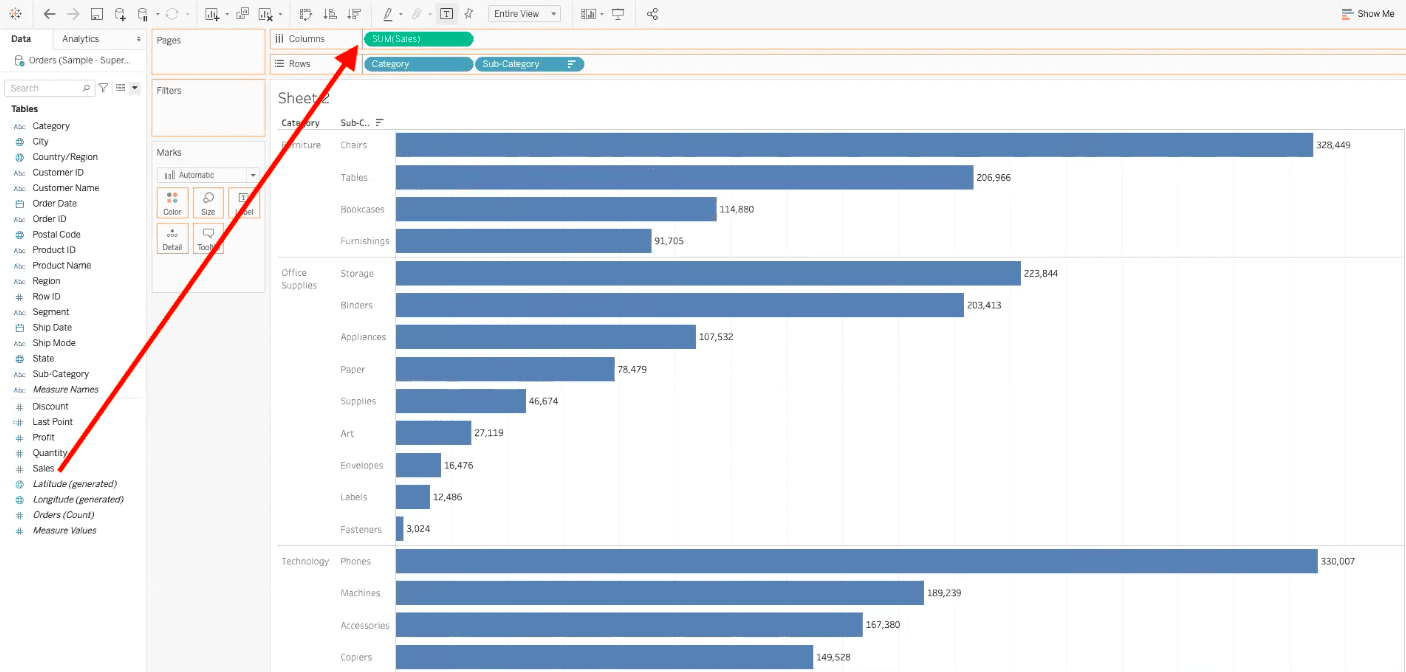The height and width of the screenshot is (672, 1406).
Task: Select the Sort Ascending toolbar icon
Action: click(x=330, y=14)
